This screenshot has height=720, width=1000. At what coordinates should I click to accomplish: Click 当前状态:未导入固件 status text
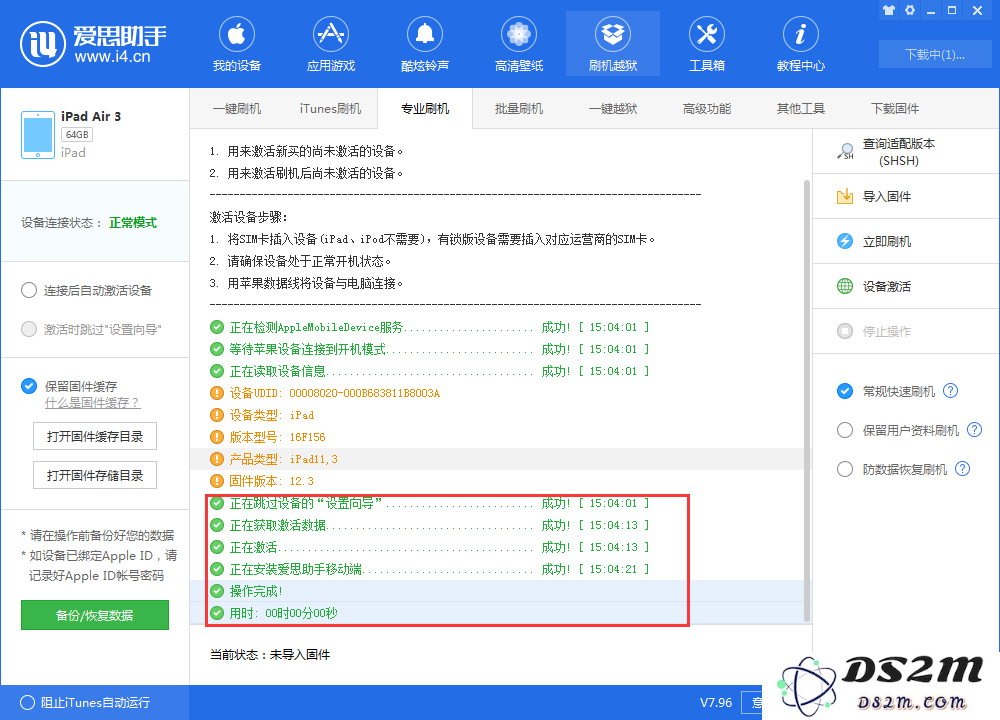tap(270, 654)
